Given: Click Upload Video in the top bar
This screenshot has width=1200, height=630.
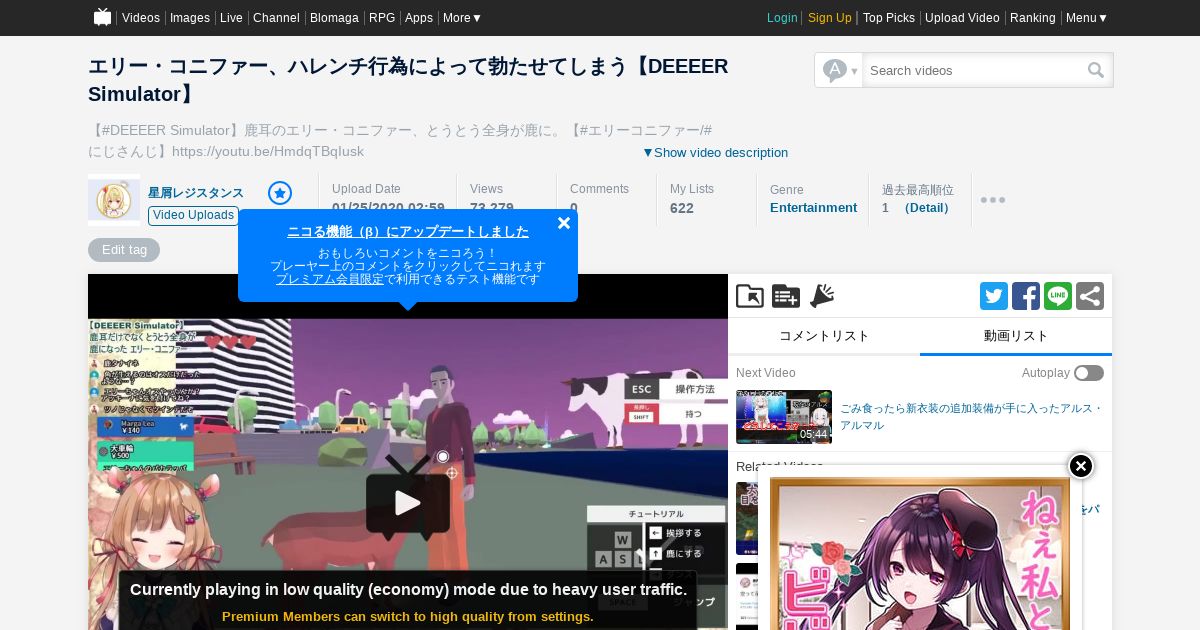Looking at the screenshot, I should point(962,18).
